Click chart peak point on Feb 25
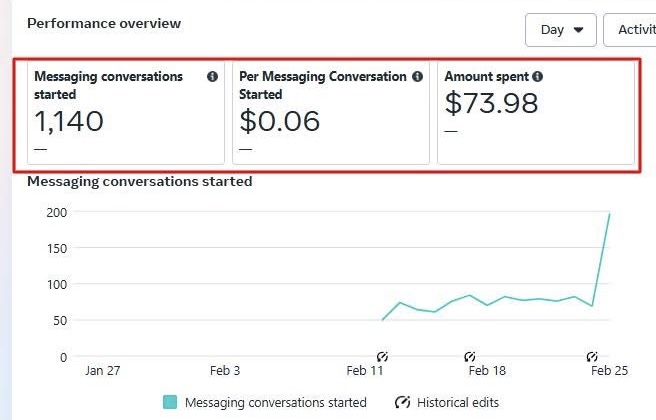 (x=609, y=214)
